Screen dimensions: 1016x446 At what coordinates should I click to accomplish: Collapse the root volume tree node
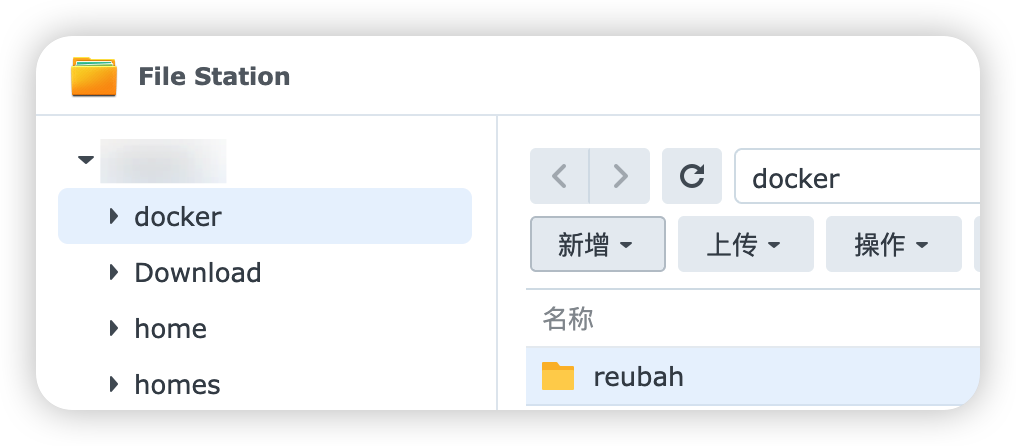tap(86, 160)
